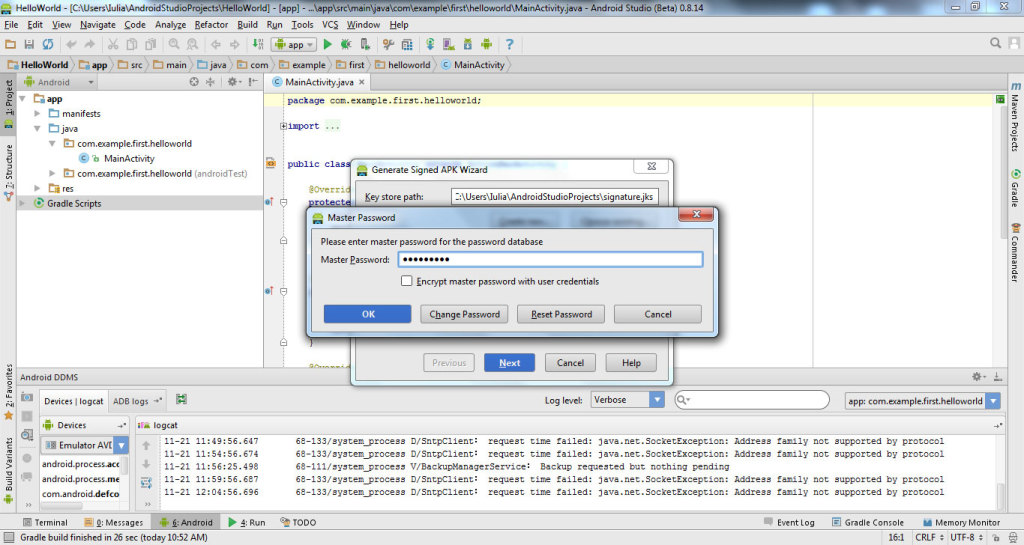The image size is (1024, 545).
Task: Click the Make Project build icon
Action: pos(258,44)
